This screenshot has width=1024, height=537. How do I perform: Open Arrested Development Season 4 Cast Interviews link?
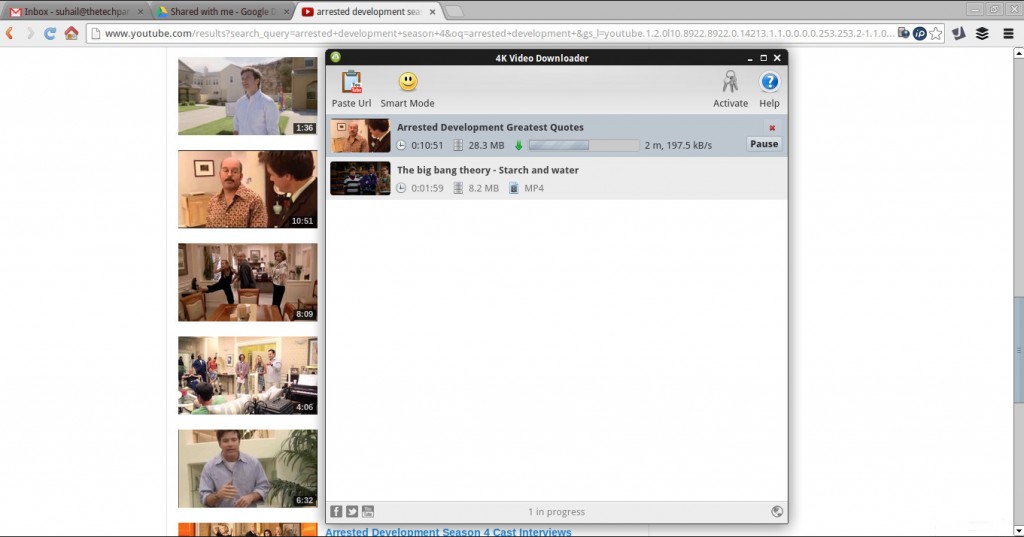(x=448, y=532)
